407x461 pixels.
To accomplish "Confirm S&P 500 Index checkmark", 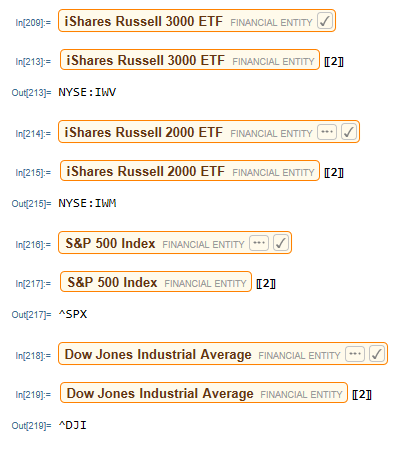I will click(x=281, y=243).
